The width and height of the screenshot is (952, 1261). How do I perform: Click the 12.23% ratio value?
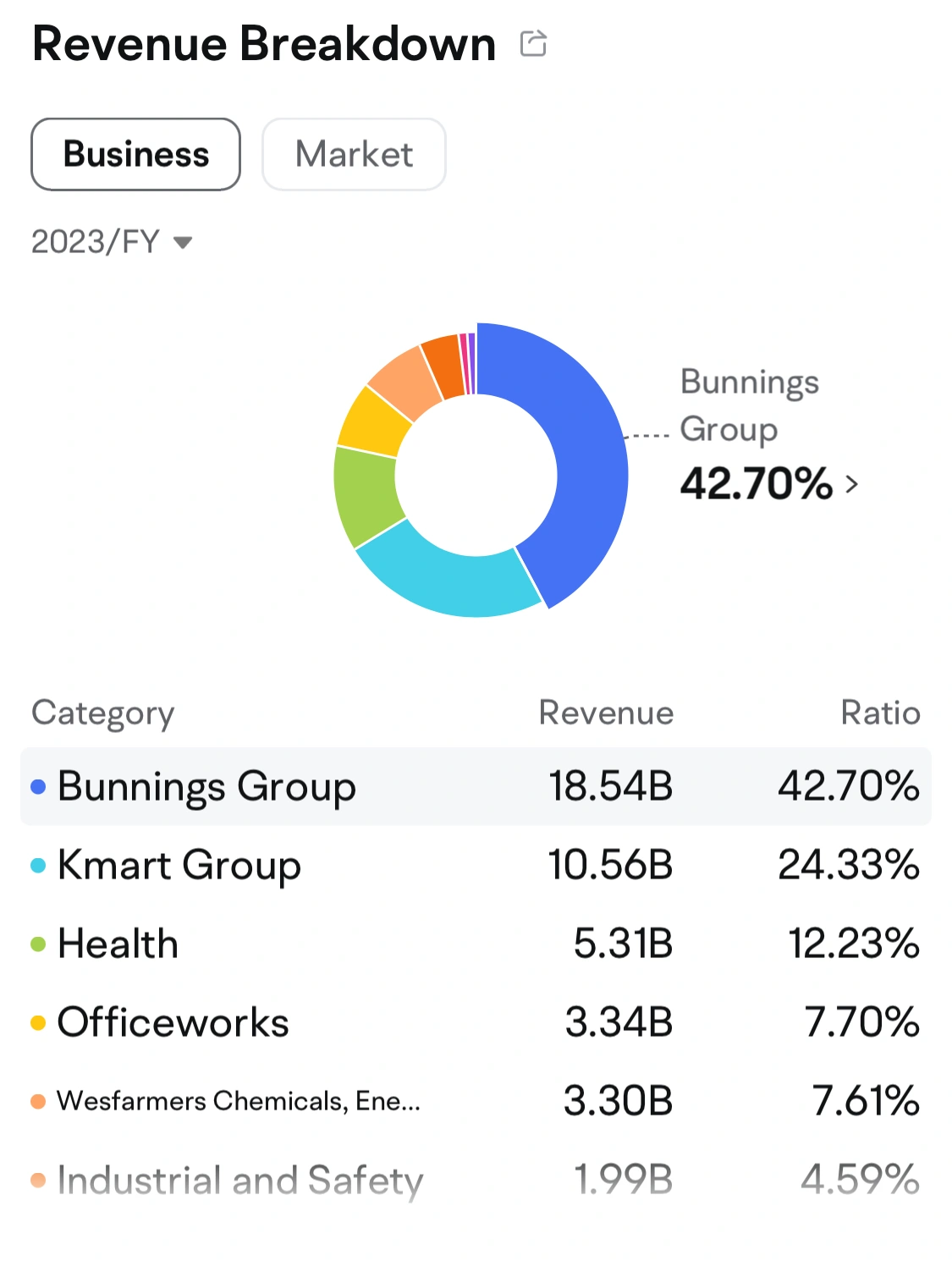(x=854, y=944)
